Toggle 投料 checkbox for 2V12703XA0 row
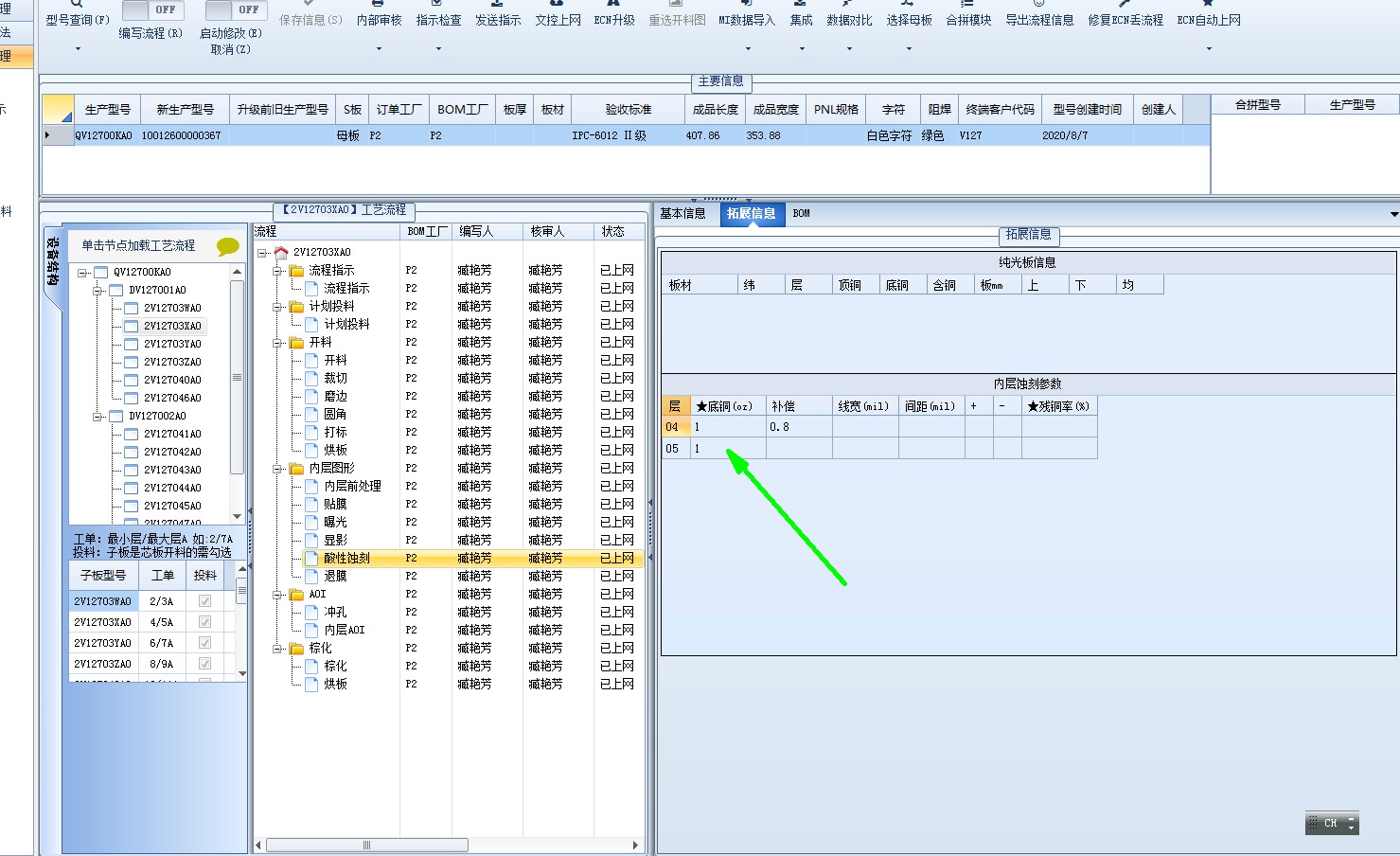Viewport: 1400px width, 856px height. (x=204, y=622)
